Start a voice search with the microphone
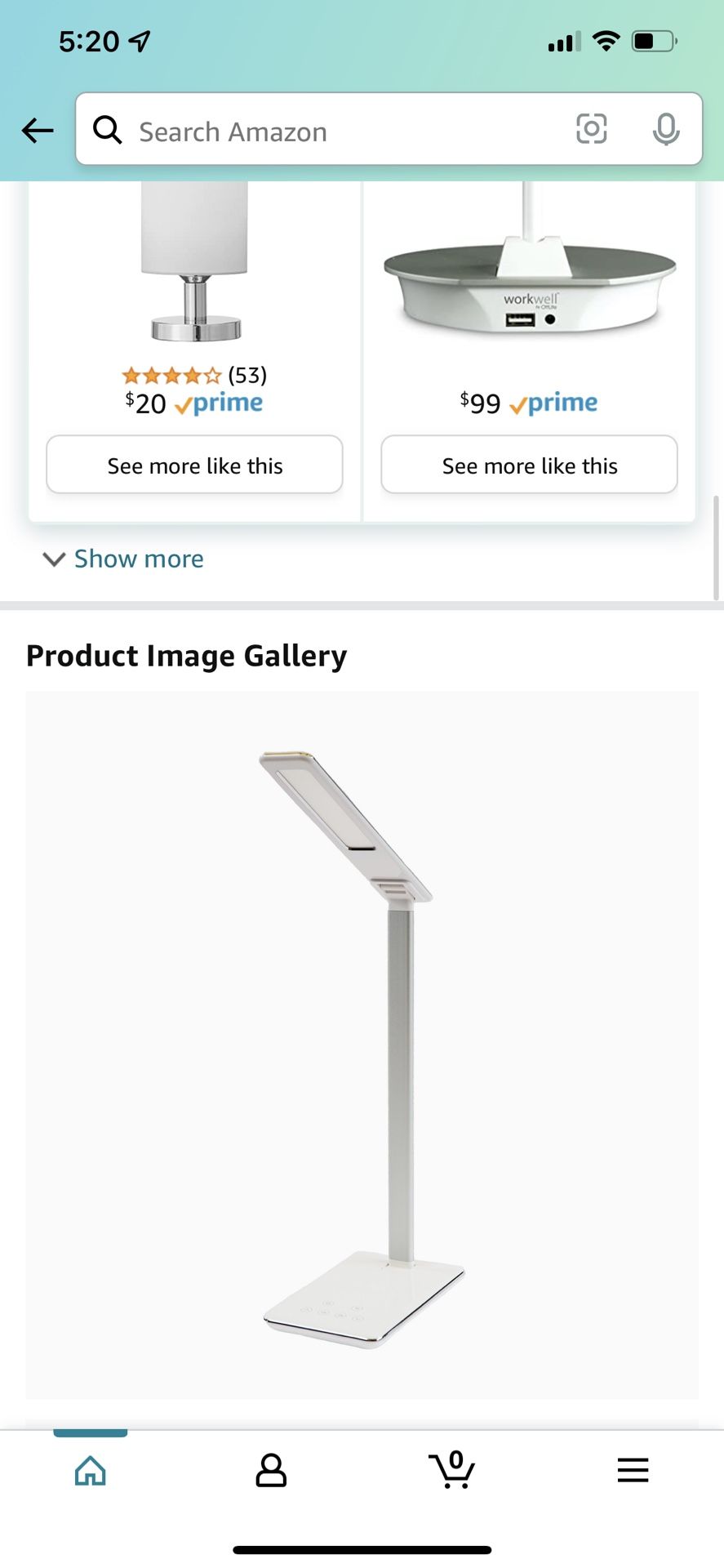 pos(666,129)
